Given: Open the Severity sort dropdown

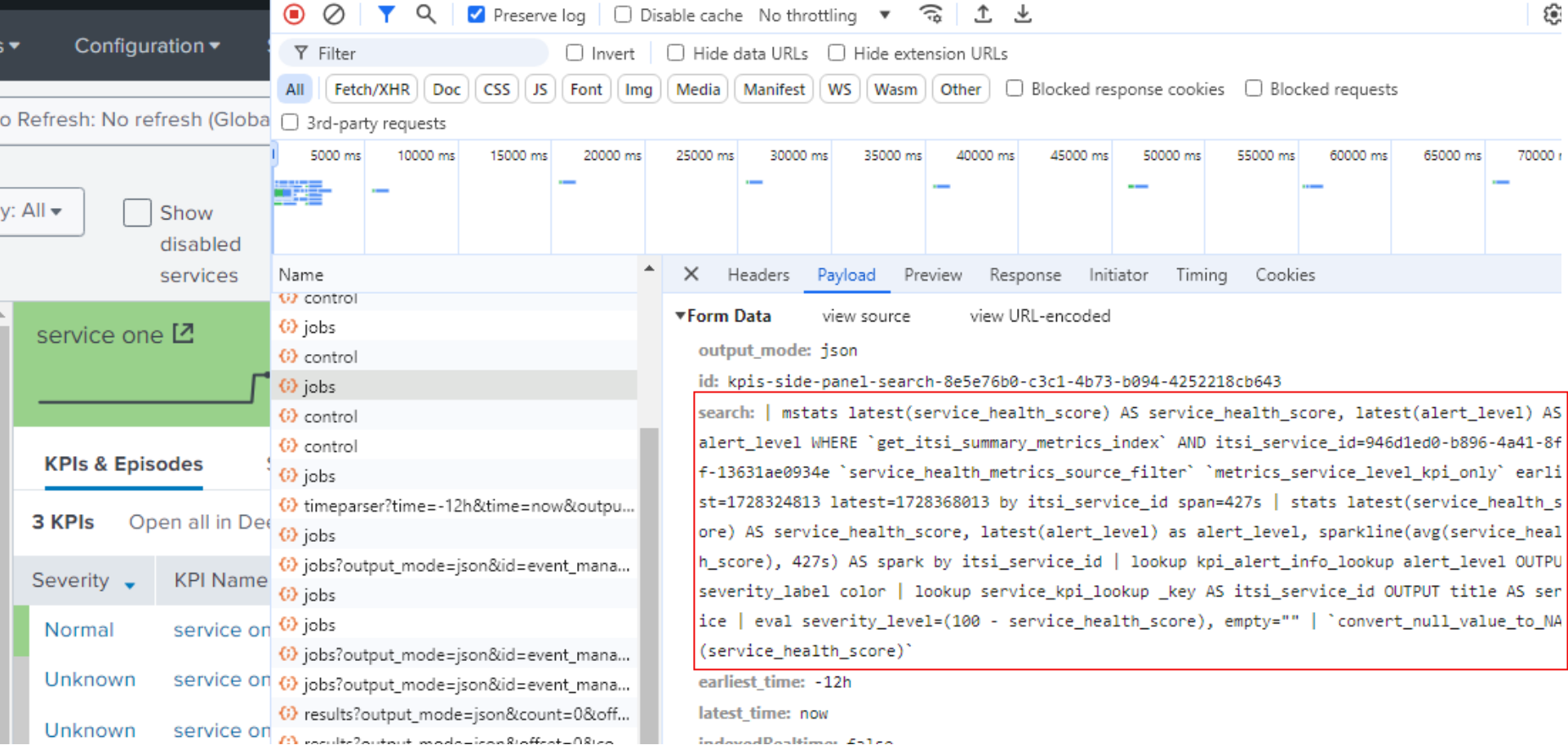Looking at the screenshot, I should click(x=131, y=581).
